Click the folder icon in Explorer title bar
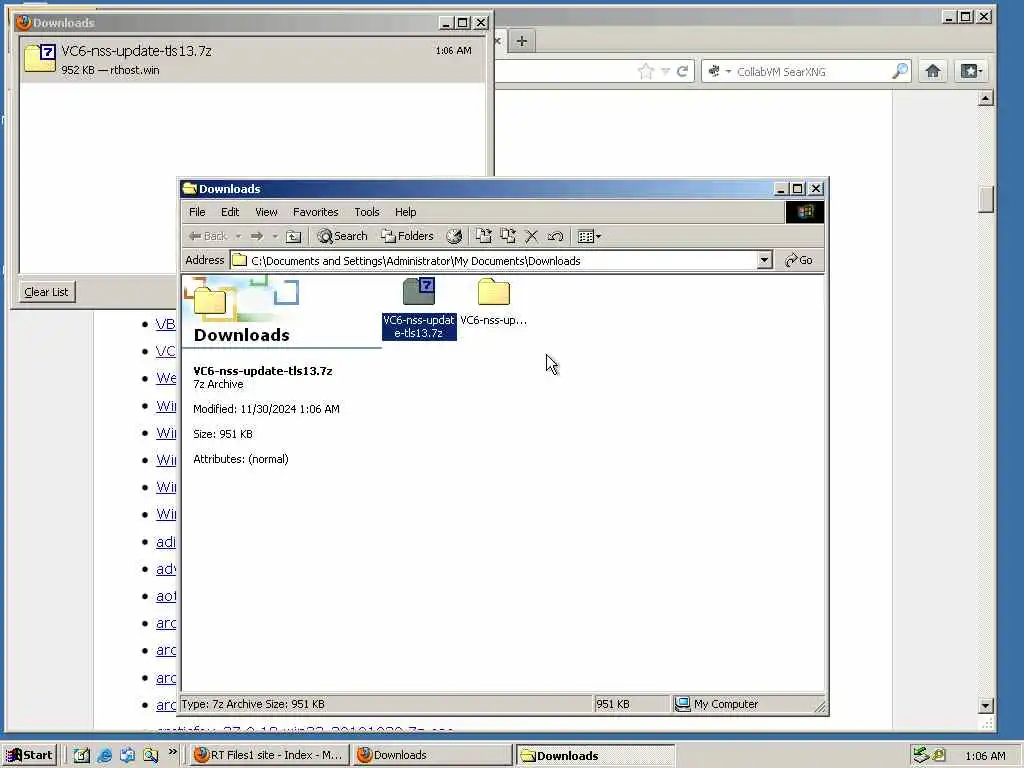1024x768 pixels. pos(190,189)
